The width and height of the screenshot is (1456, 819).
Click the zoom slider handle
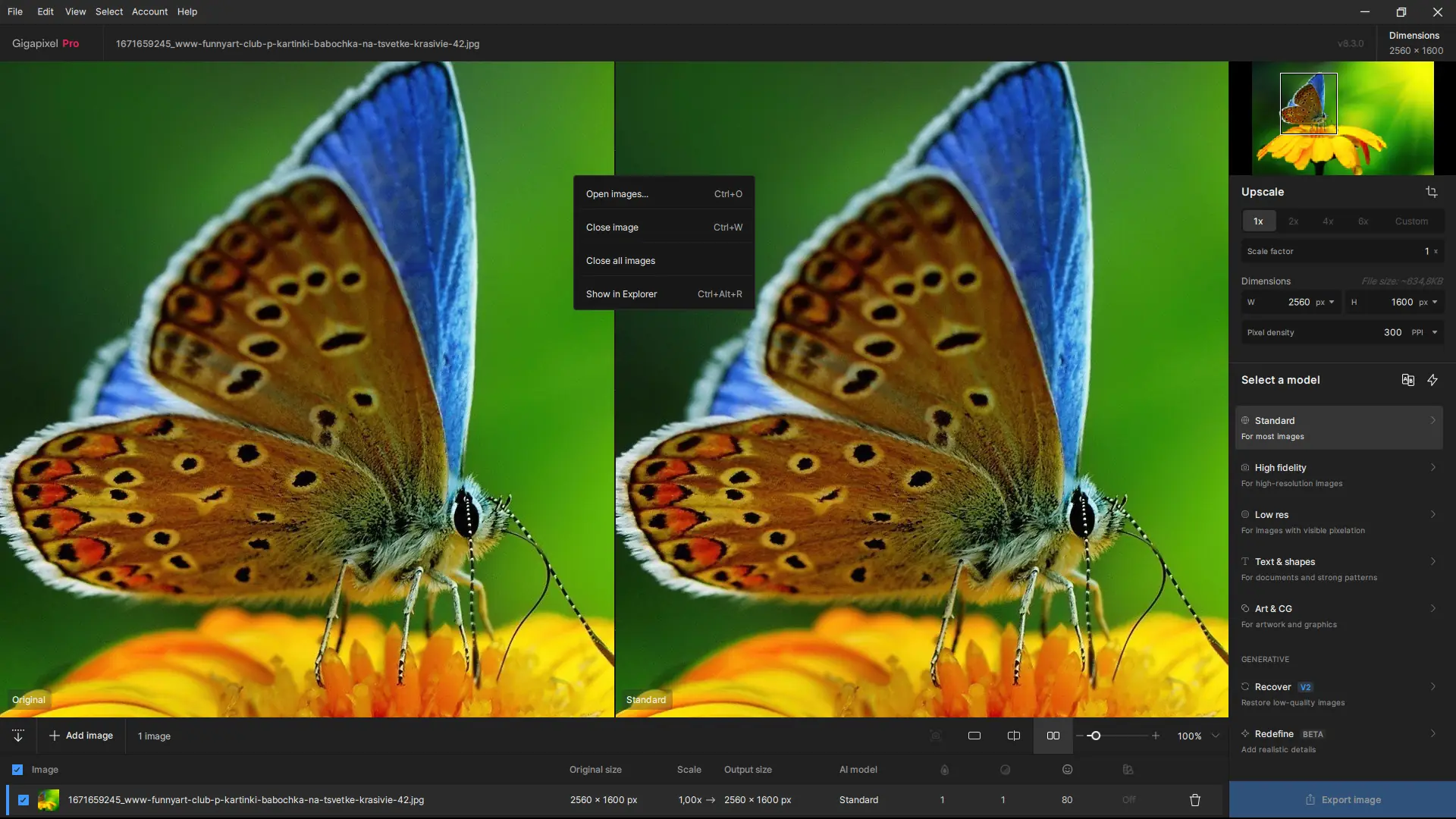pyautogui.click(x=1095, y=736)
